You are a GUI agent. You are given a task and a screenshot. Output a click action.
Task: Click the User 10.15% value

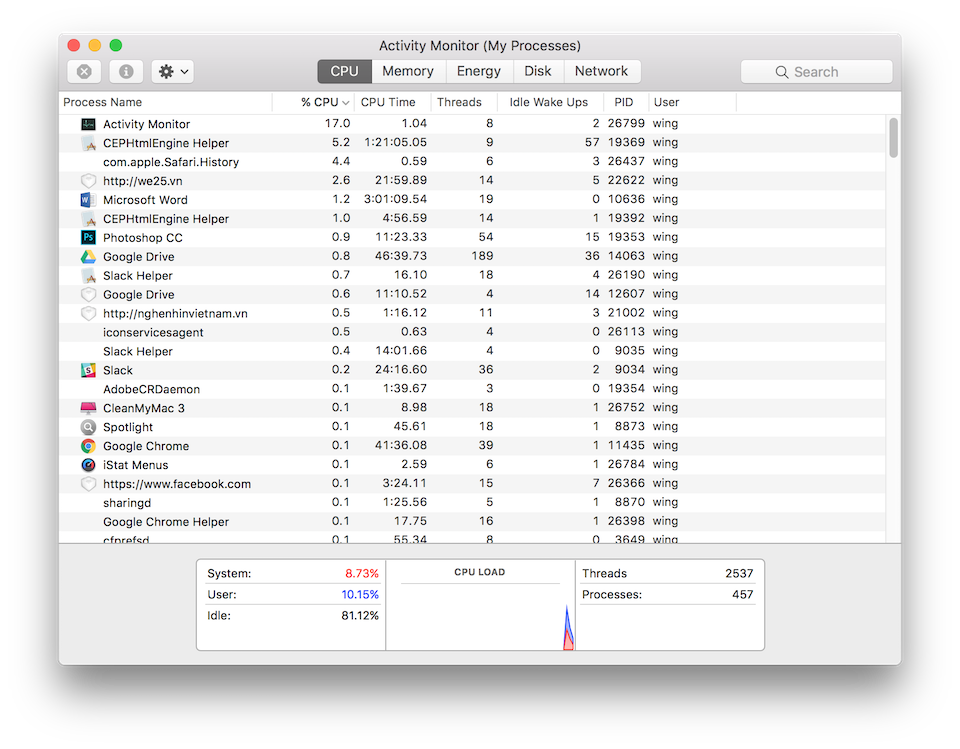[360, 595]
